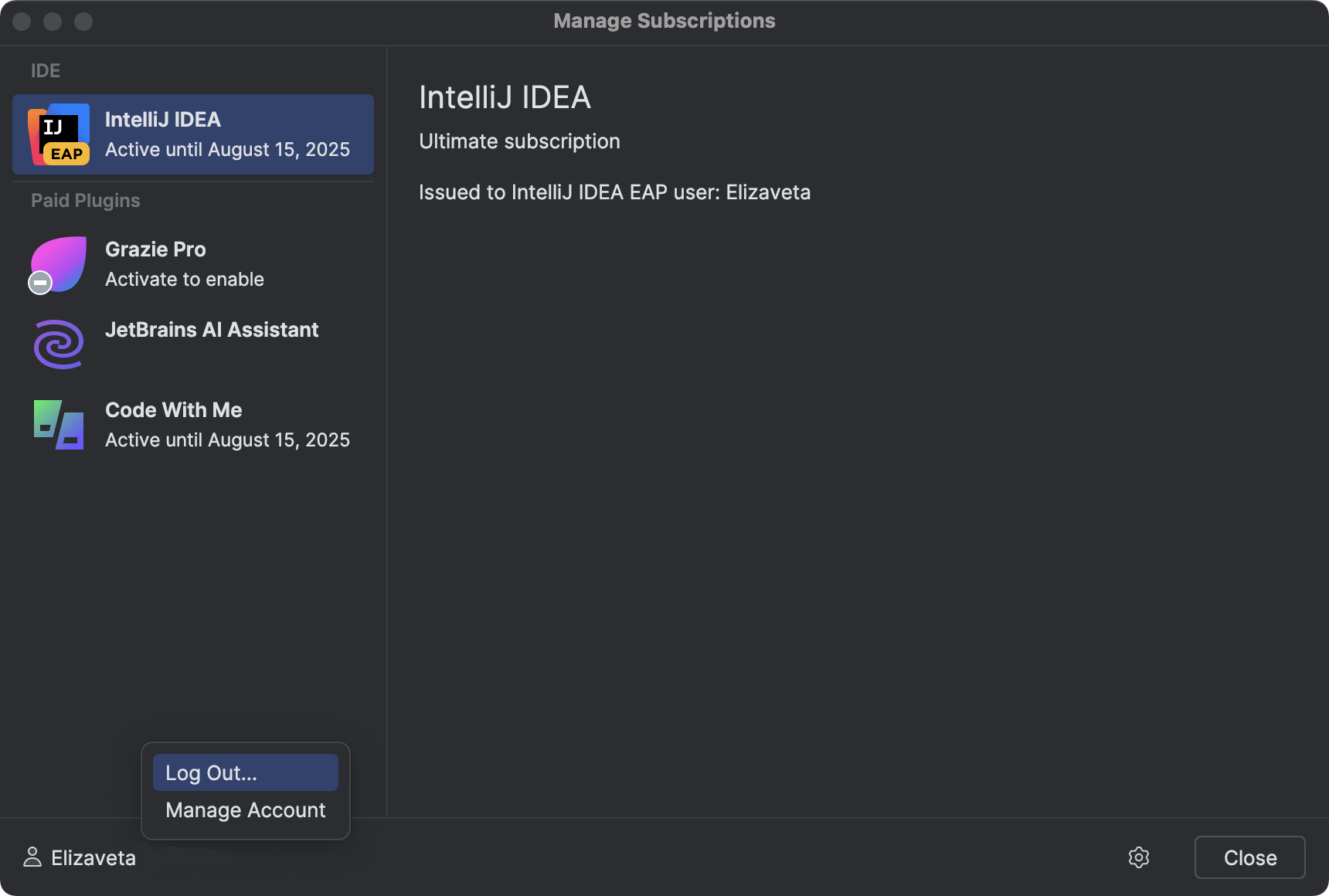Click the Manage Subscriptions title

664,21
